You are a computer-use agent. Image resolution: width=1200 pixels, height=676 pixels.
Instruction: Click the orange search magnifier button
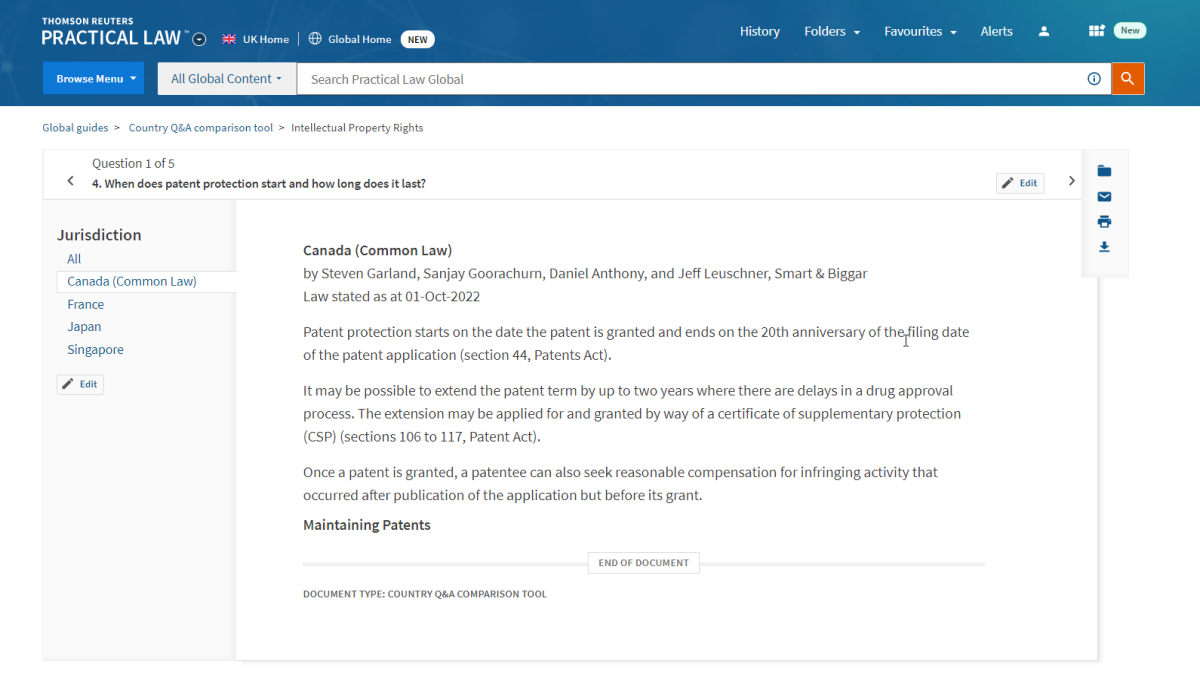click(x=1127, y=79)
